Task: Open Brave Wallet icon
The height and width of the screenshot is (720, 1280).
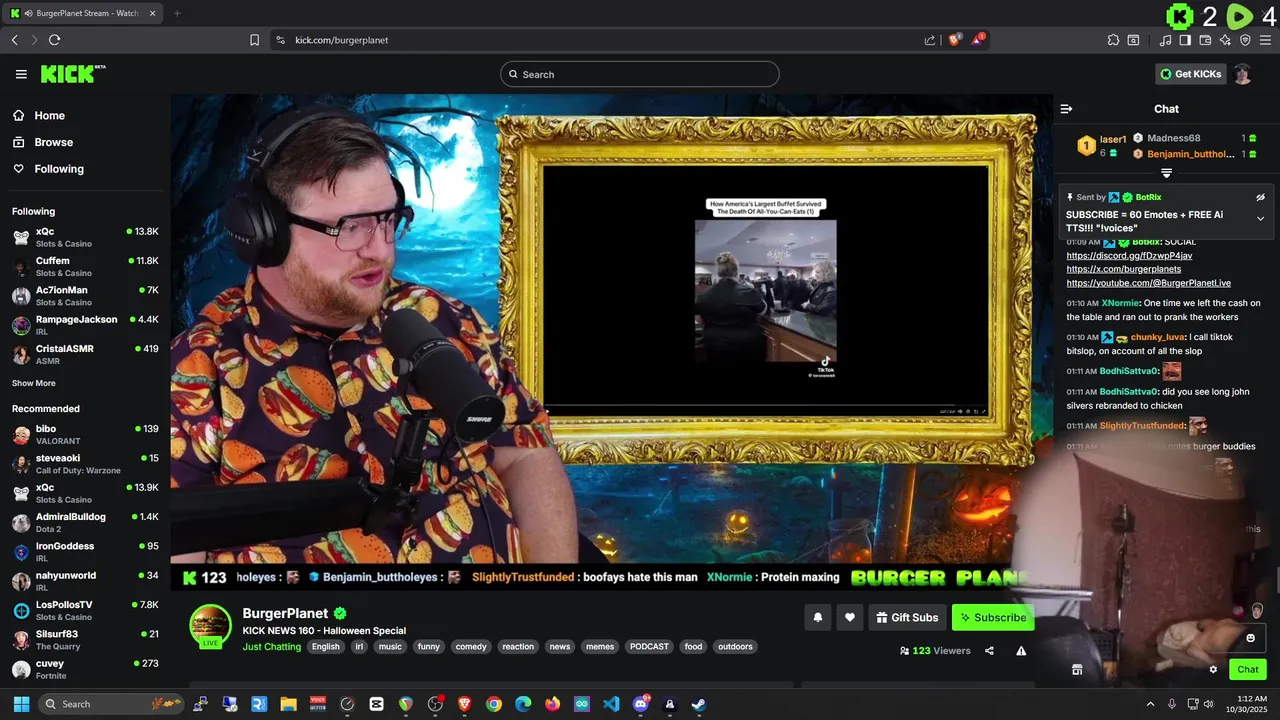Action: click(1205, 40)
